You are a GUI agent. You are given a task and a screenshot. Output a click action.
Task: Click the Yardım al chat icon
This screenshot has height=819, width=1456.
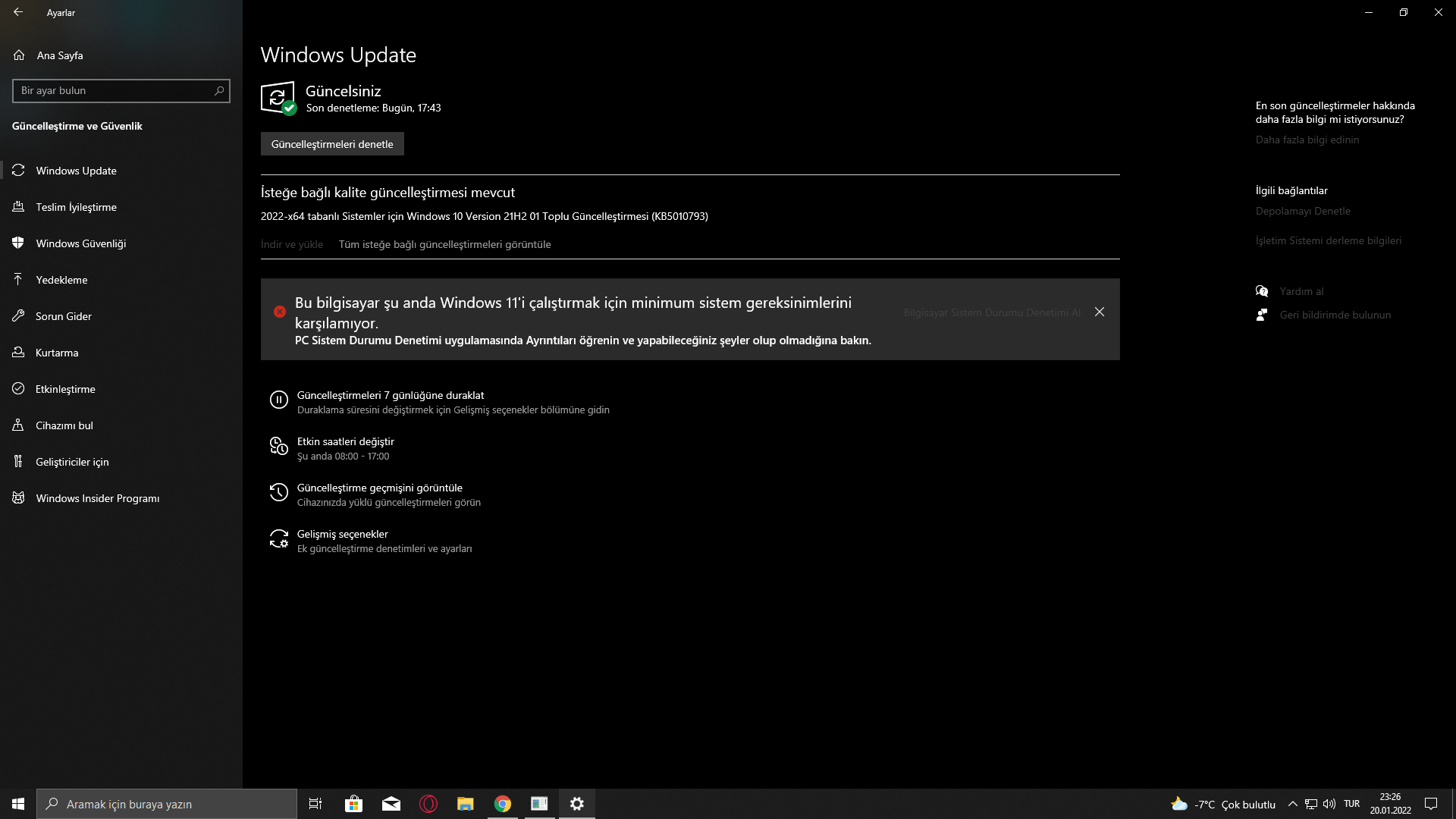point(1262,291)
